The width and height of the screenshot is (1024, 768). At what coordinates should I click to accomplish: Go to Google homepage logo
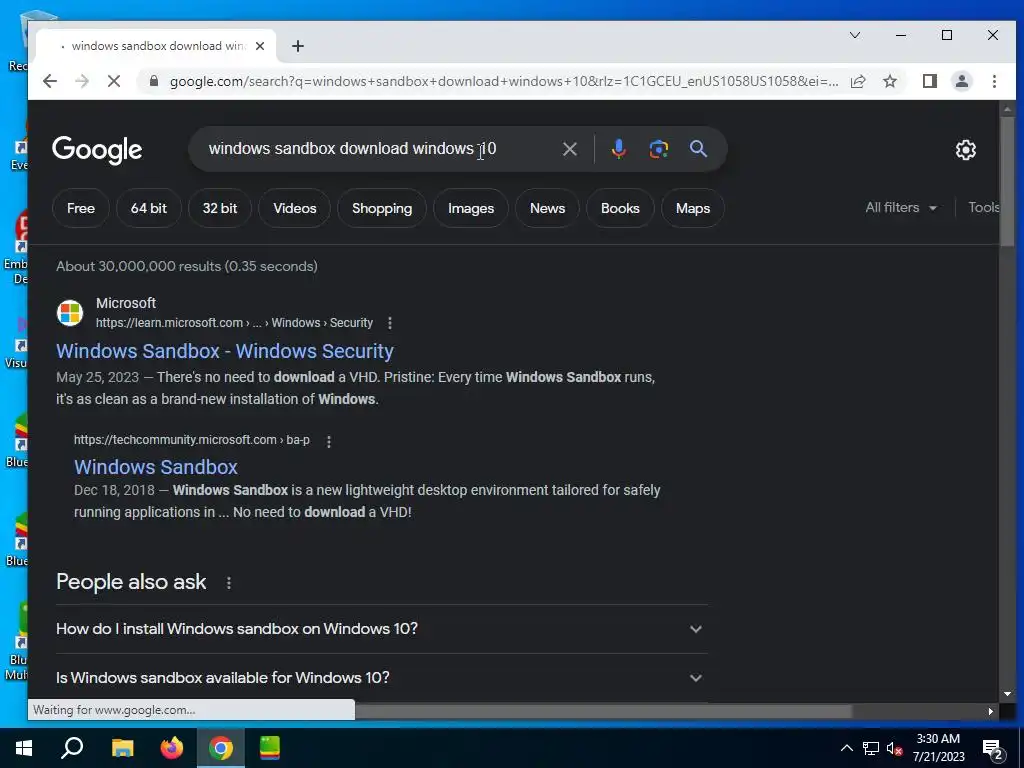(x=97, y=150)
